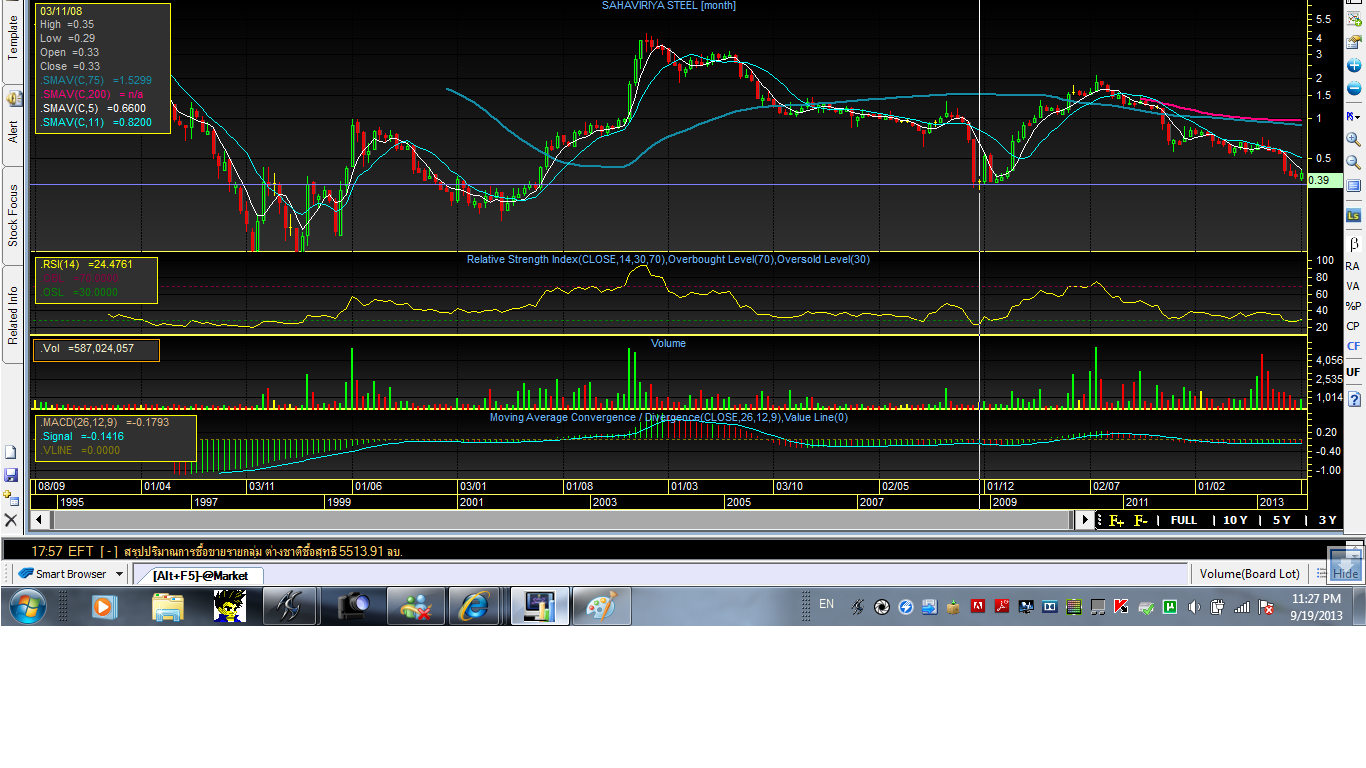Open Internet Explorer from taskbar
Screen dimensions: 1366x768
[473, 606]
